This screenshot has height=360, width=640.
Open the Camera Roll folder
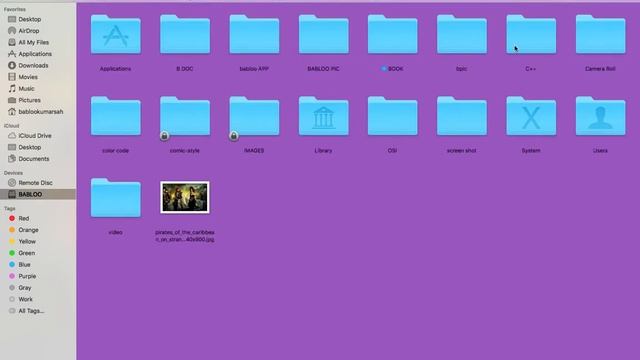(600, 35)
